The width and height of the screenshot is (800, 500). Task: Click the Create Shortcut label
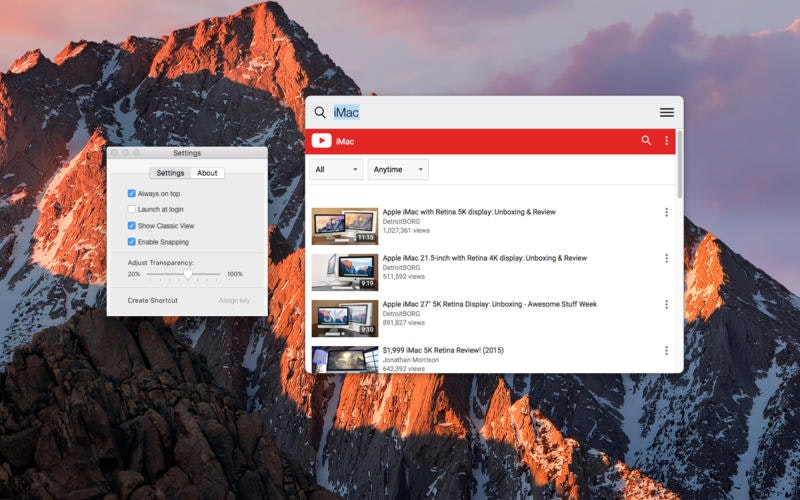point(153,301)
